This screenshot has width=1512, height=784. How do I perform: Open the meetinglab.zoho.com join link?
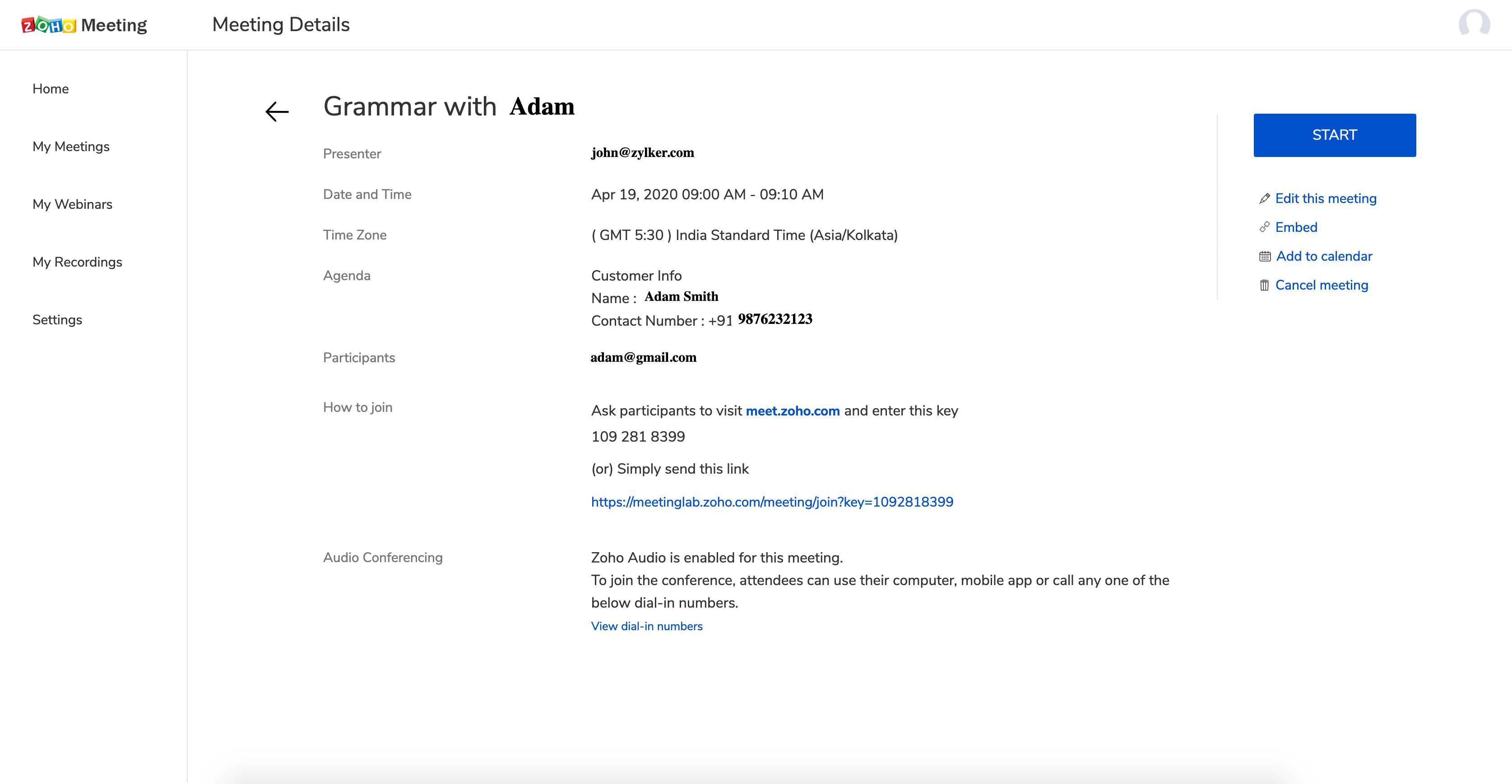pos(772,502)
